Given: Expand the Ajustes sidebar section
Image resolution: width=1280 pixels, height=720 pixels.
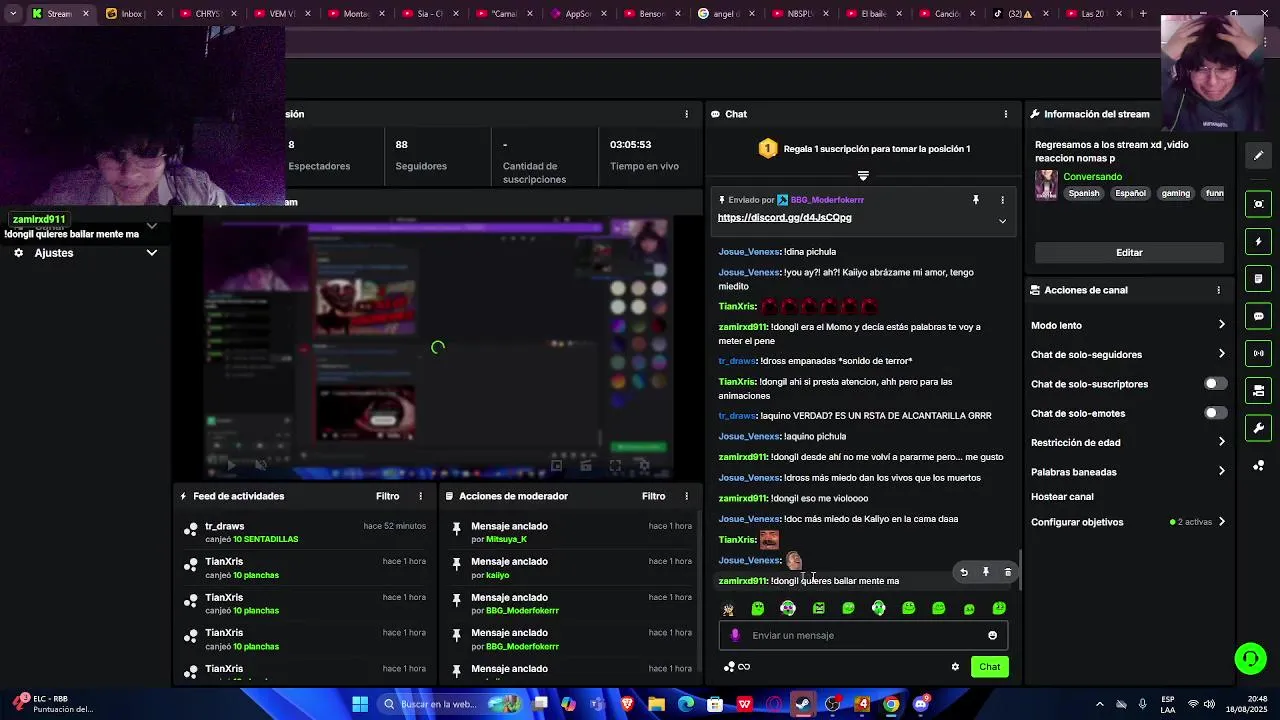Looking at the screenshot, I should click(152, 253).
